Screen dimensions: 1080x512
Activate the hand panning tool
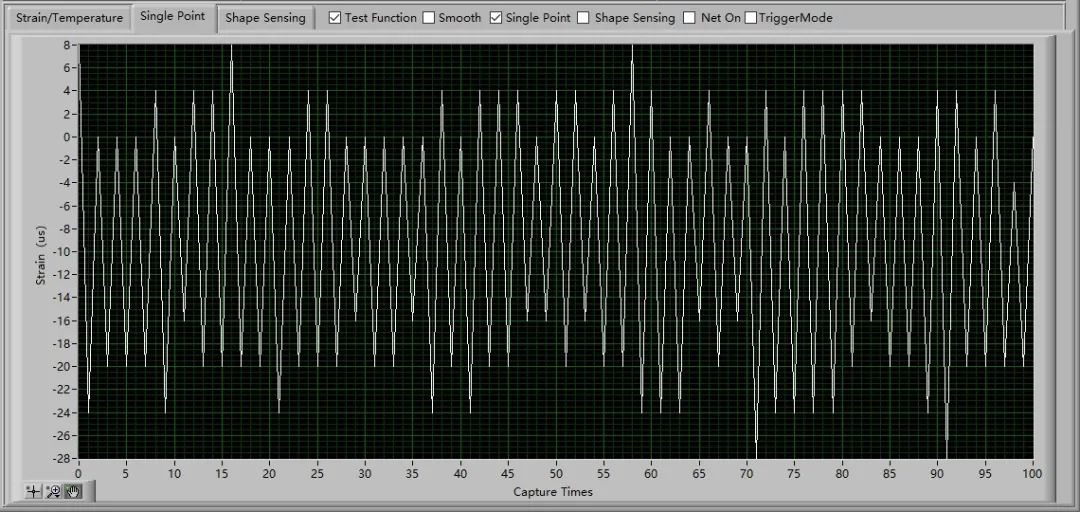click(x=75, y=491)
